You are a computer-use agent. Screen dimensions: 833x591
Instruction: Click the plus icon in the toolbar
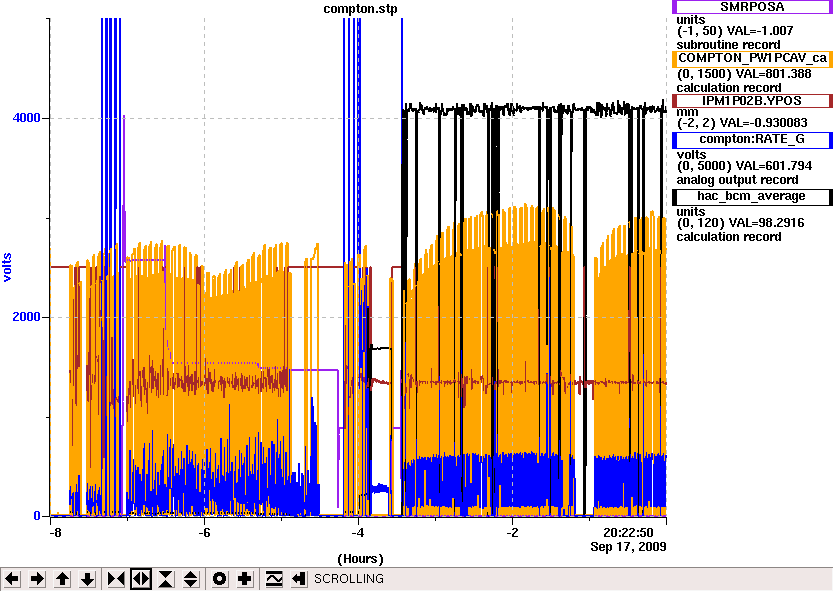(x=244, y=579)
